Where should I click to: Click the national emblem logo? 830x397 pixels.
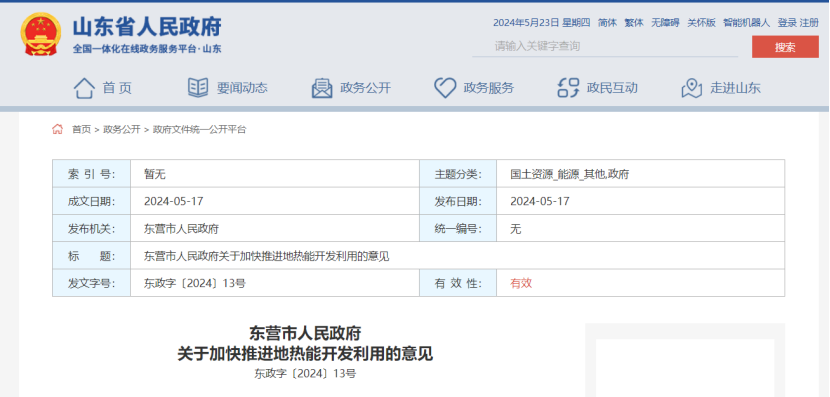[41, 34]
